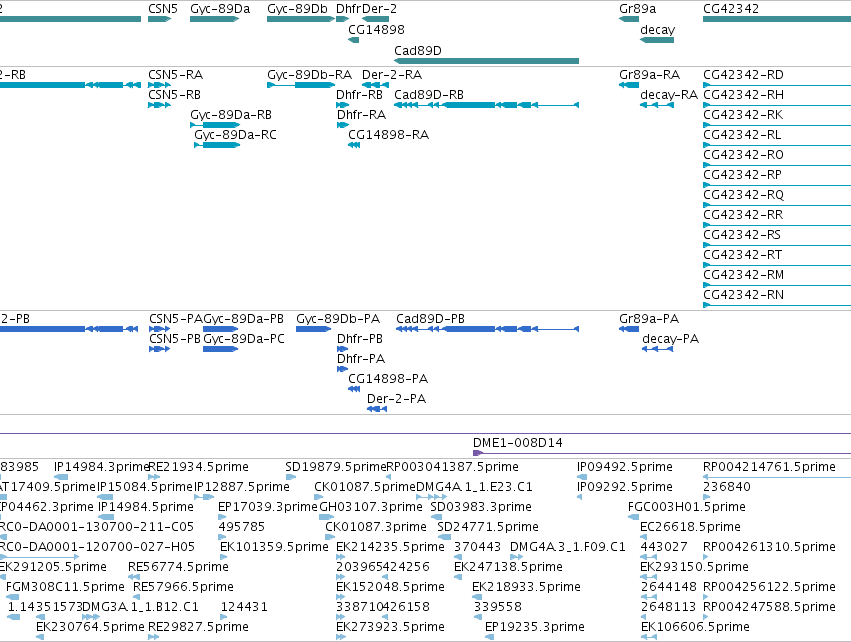Select the Gyc-89Da-RC transcript

(x=217, y=145)
